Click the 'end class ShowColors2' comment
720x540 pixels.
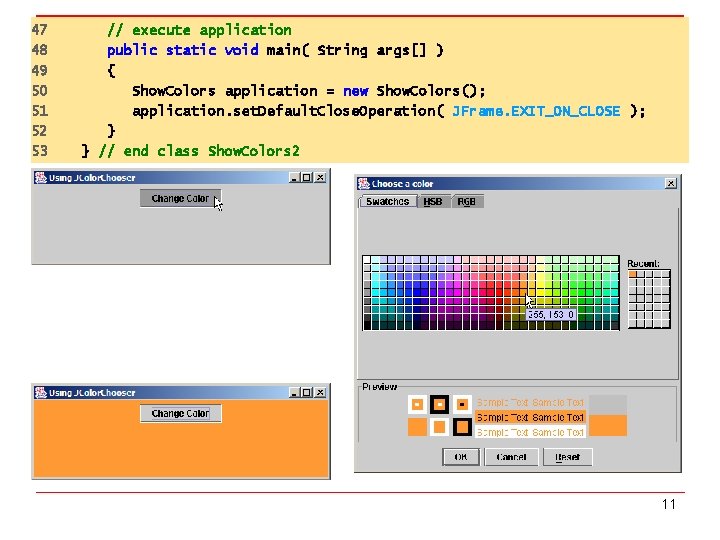[x=199, y=151]
